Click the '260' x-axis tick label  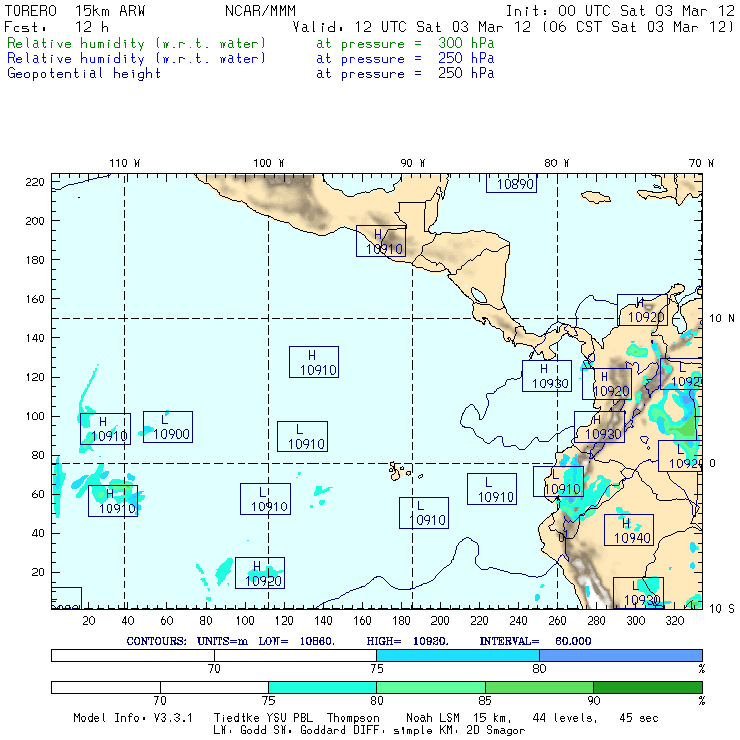click(x=557, y=621)
